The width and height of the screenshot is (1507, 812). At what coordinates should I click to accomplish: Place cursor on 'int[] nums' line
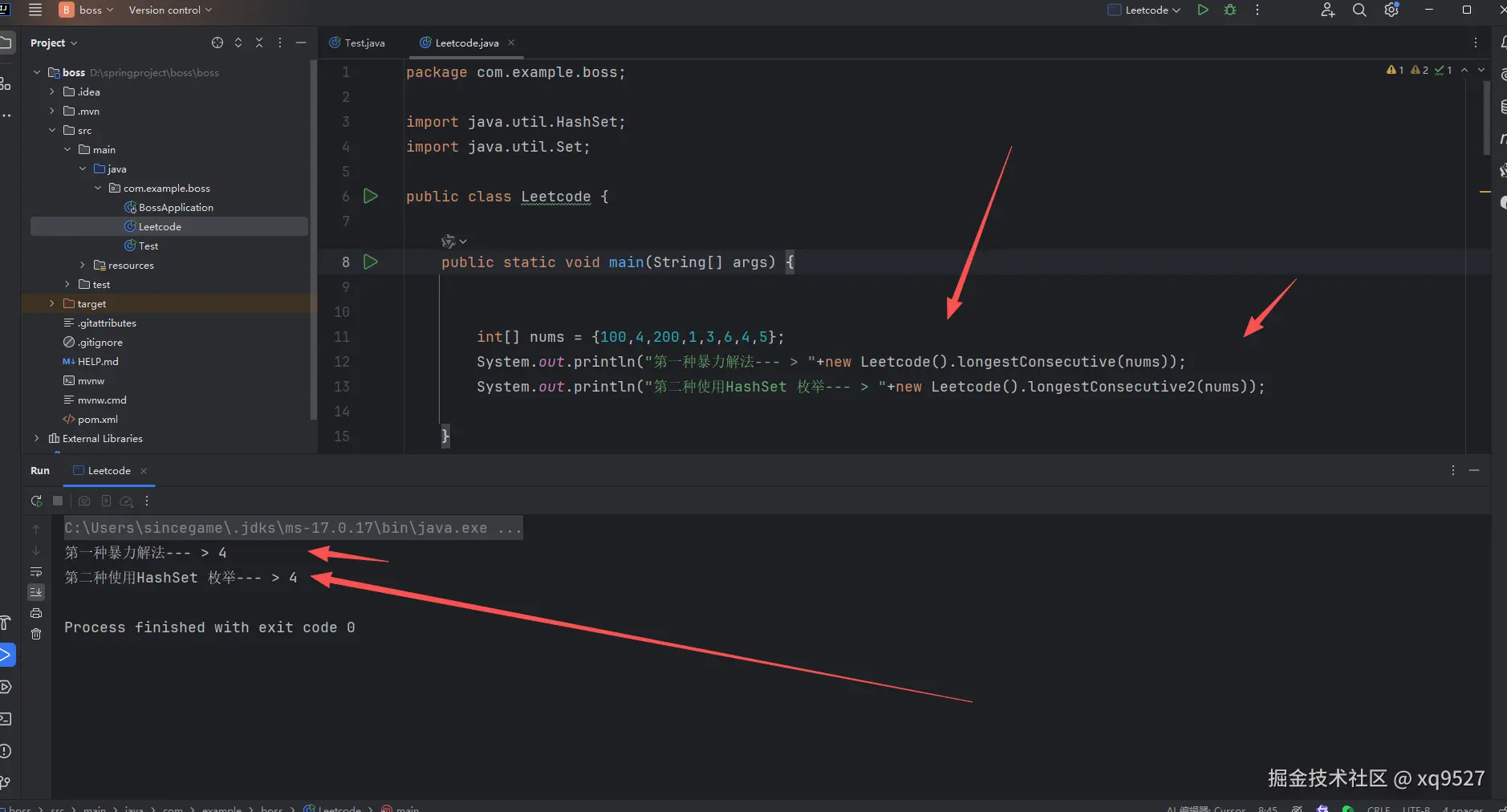pyautogui.click(x=630, y=337)
